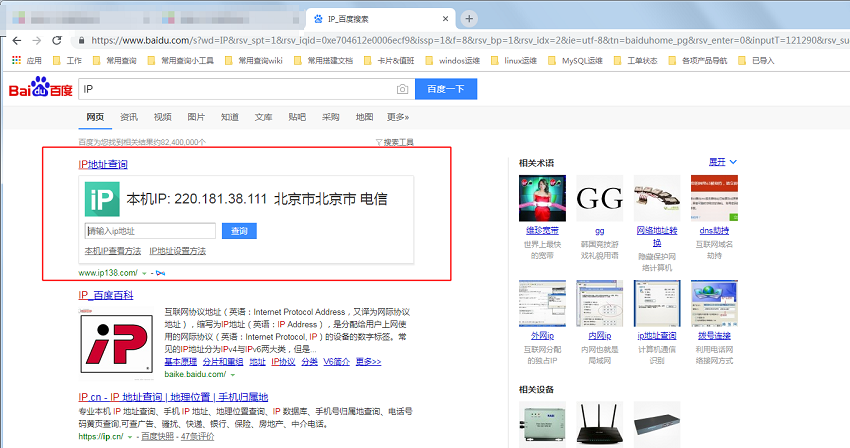Open the 工单状态 bookmark folder
Screen dimensions: 850x448
pos(636,60)
